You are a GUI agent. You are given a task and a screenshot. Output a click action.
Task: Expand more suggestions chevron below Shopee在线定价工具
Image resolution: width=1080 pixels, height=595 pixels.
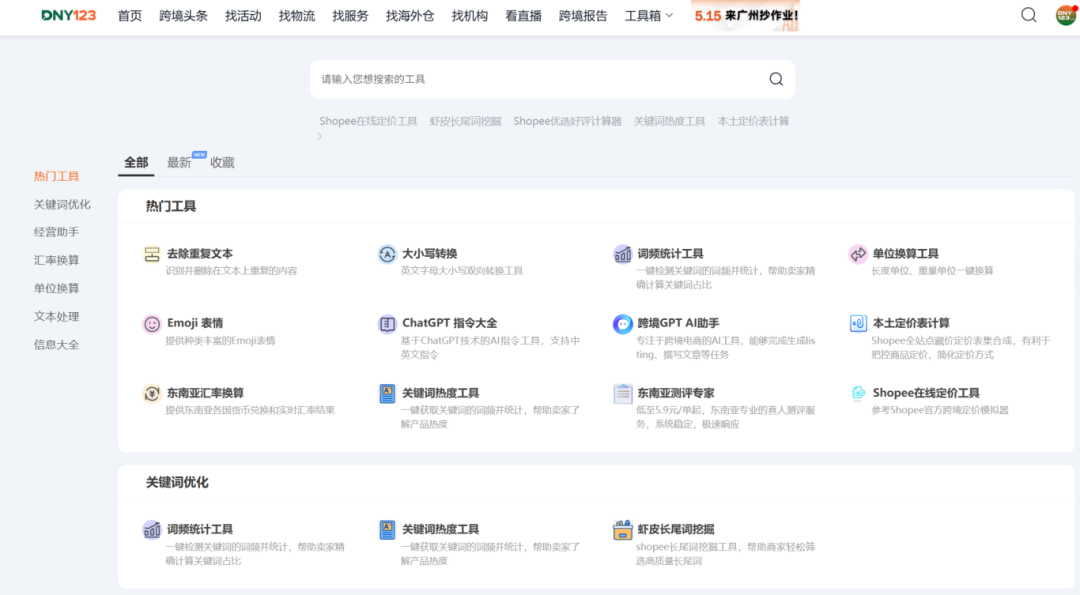[320, 136]
